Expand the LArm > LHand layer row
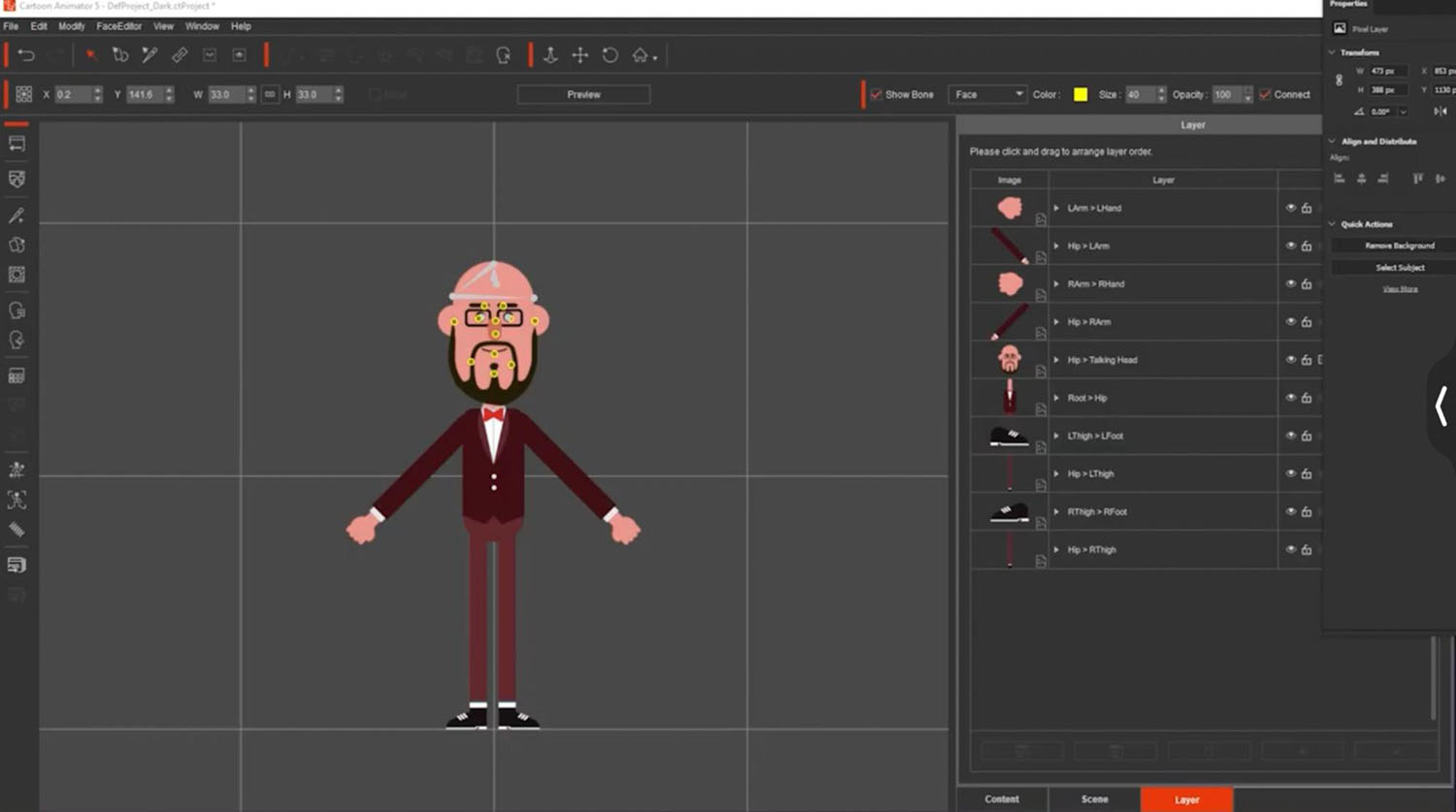 1056,209
